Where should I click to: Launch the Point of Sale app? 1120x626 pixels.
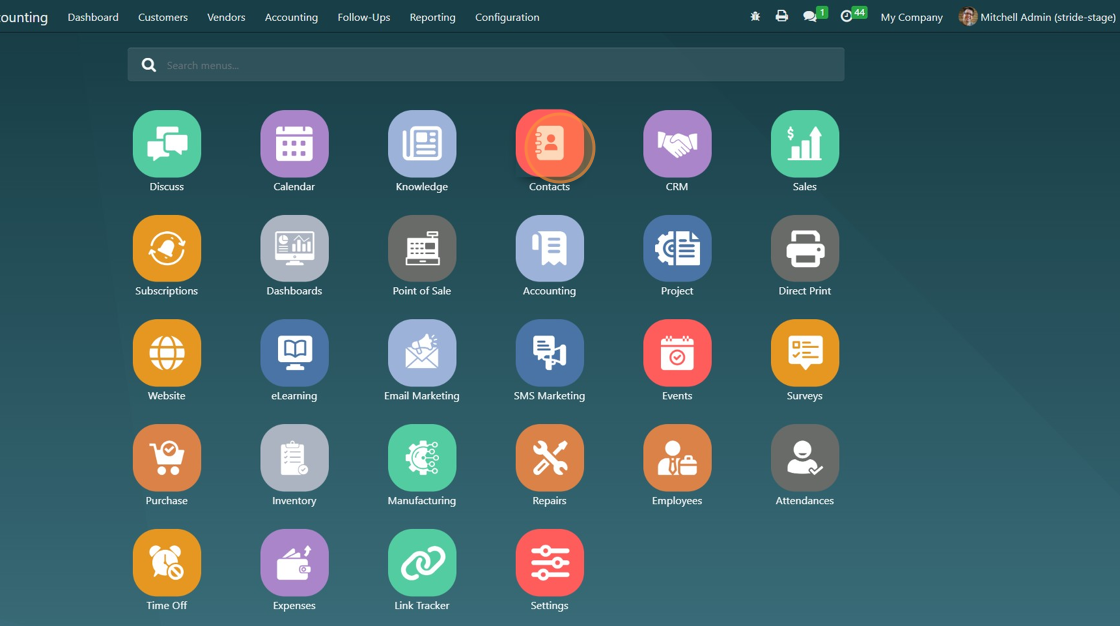click(x=421, y=249)
